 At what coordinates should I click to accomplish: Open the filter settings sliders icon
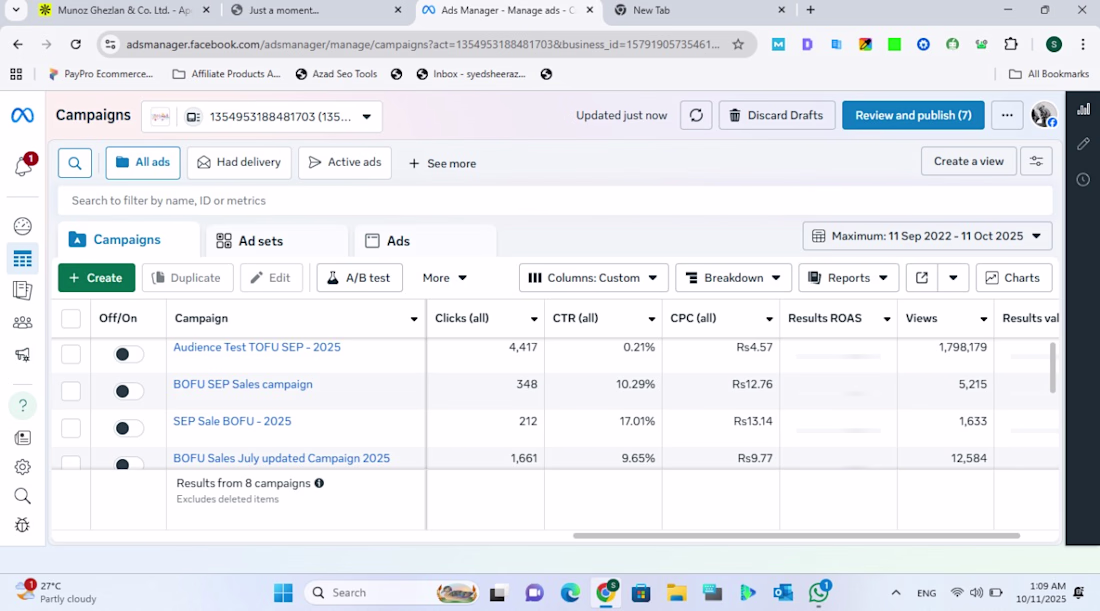pos(1036,161)
